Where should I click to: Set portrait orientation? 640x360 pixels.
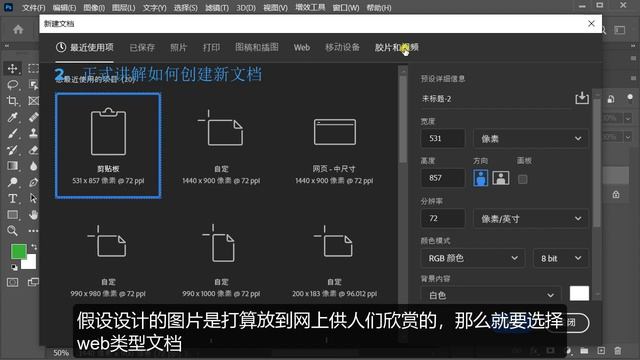coord(480,178)
